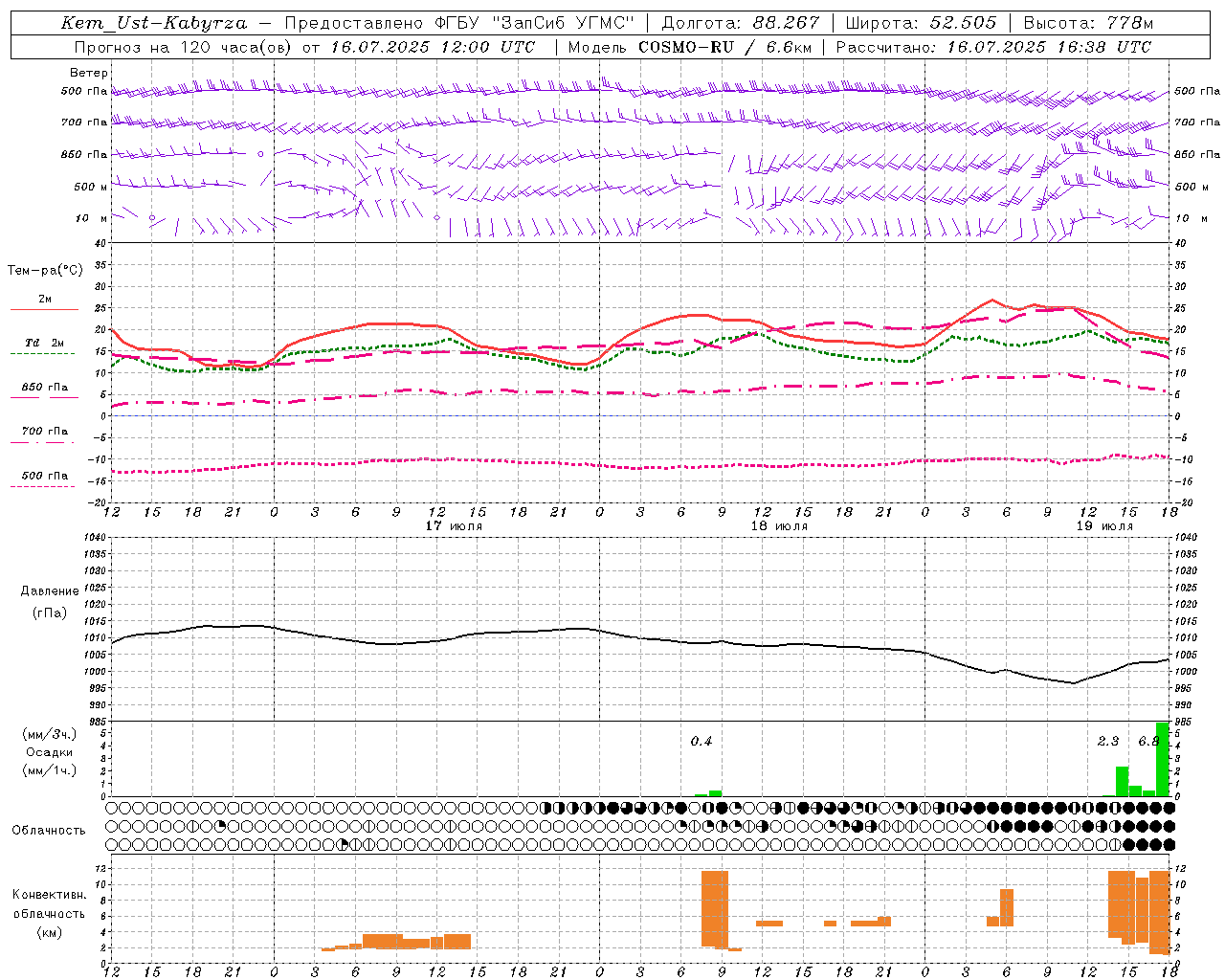Screen dimensions: 1225x980
Task: Click the Высота: 778м value
Action: click(1088, 23)
